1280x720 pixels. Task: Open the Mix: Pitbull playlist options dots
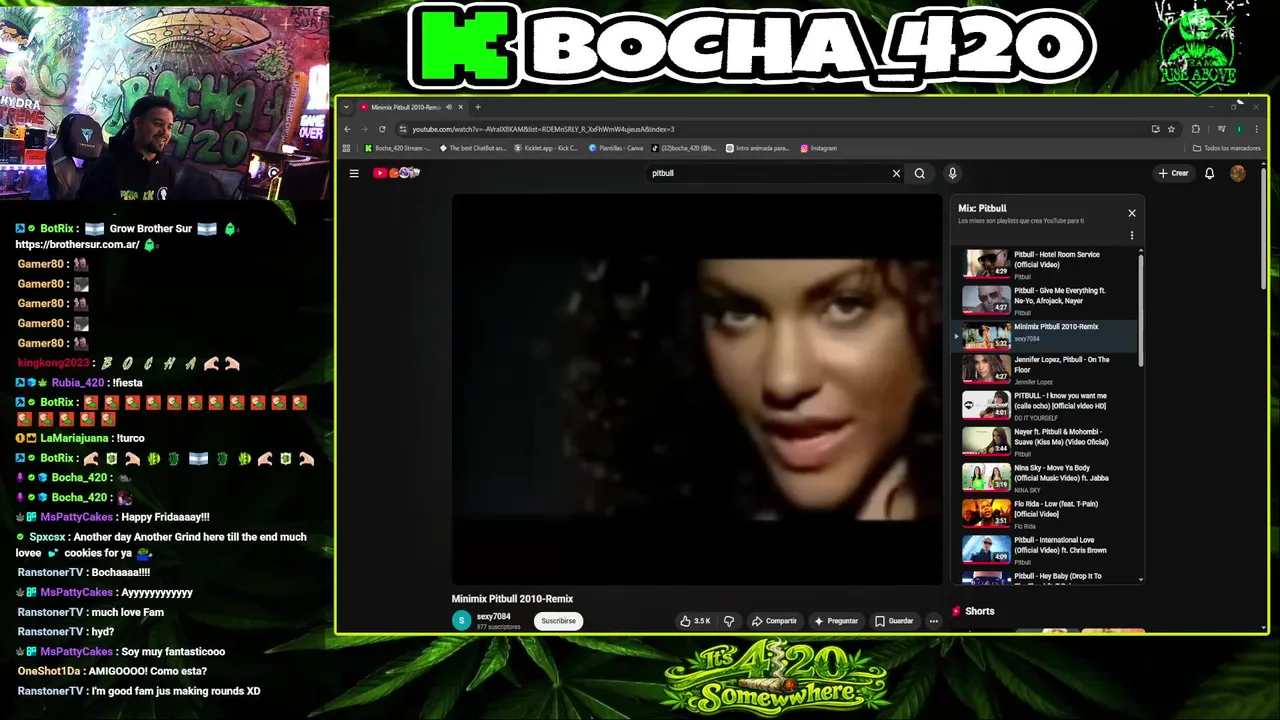point(1132,236)
